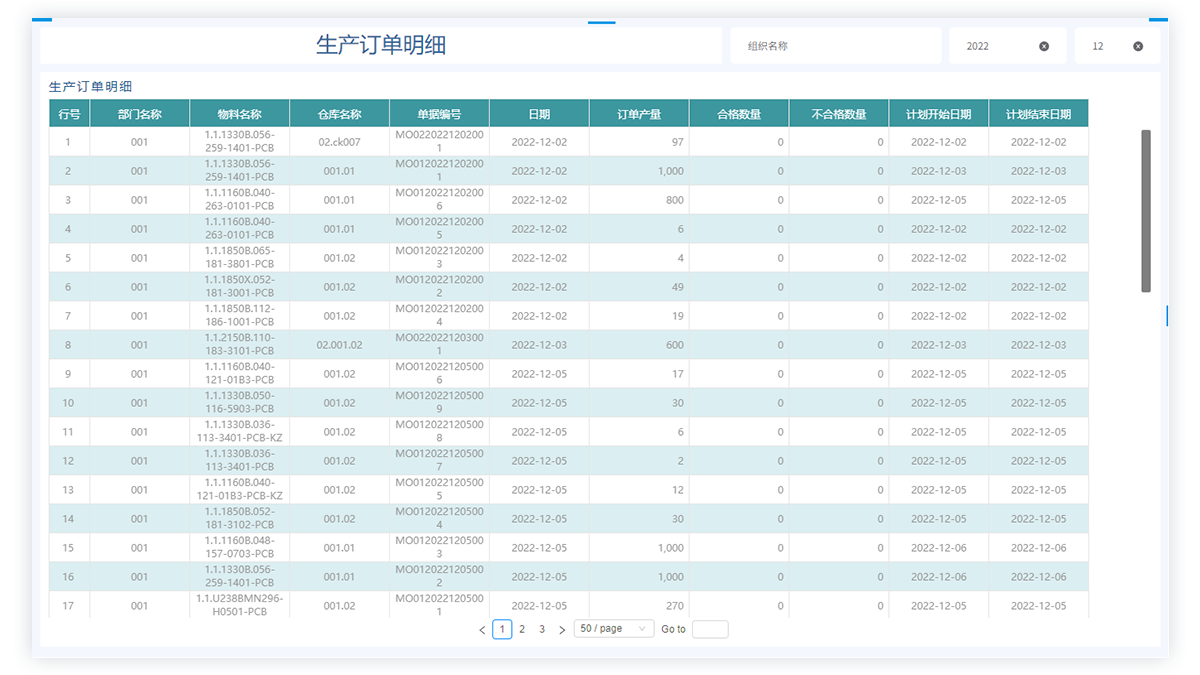Click the 订单产量 column header
The height and width of the screenshot is (675, 1200).
coord(639,114)
